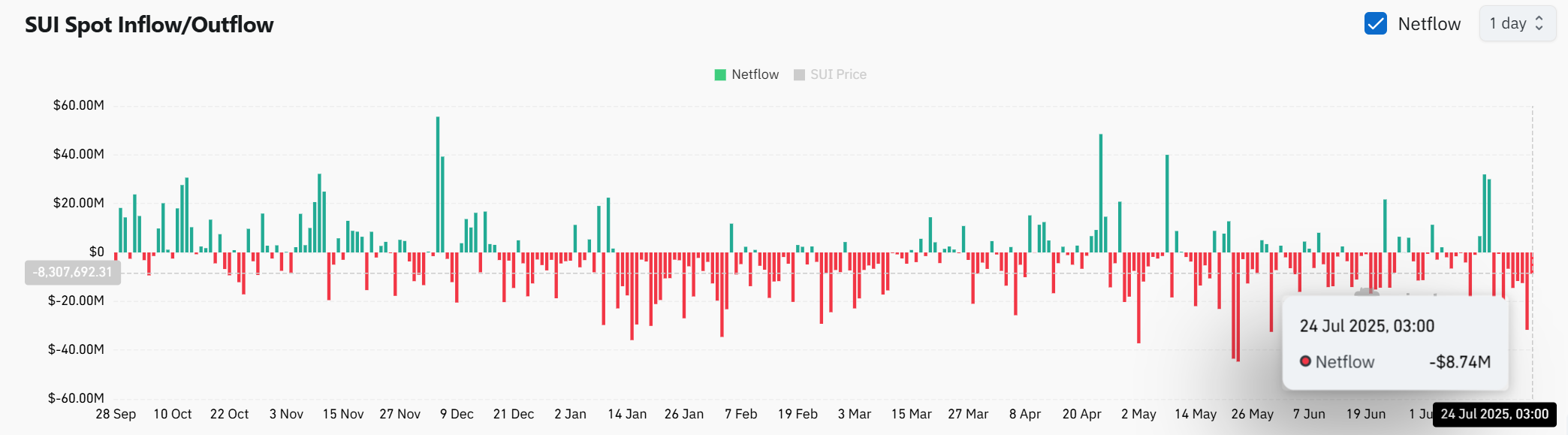Click the 3 Mar x-axis date label
The height and width of the screenshot is (435, 1568).
pyautogui.click(x=854, y=414)
